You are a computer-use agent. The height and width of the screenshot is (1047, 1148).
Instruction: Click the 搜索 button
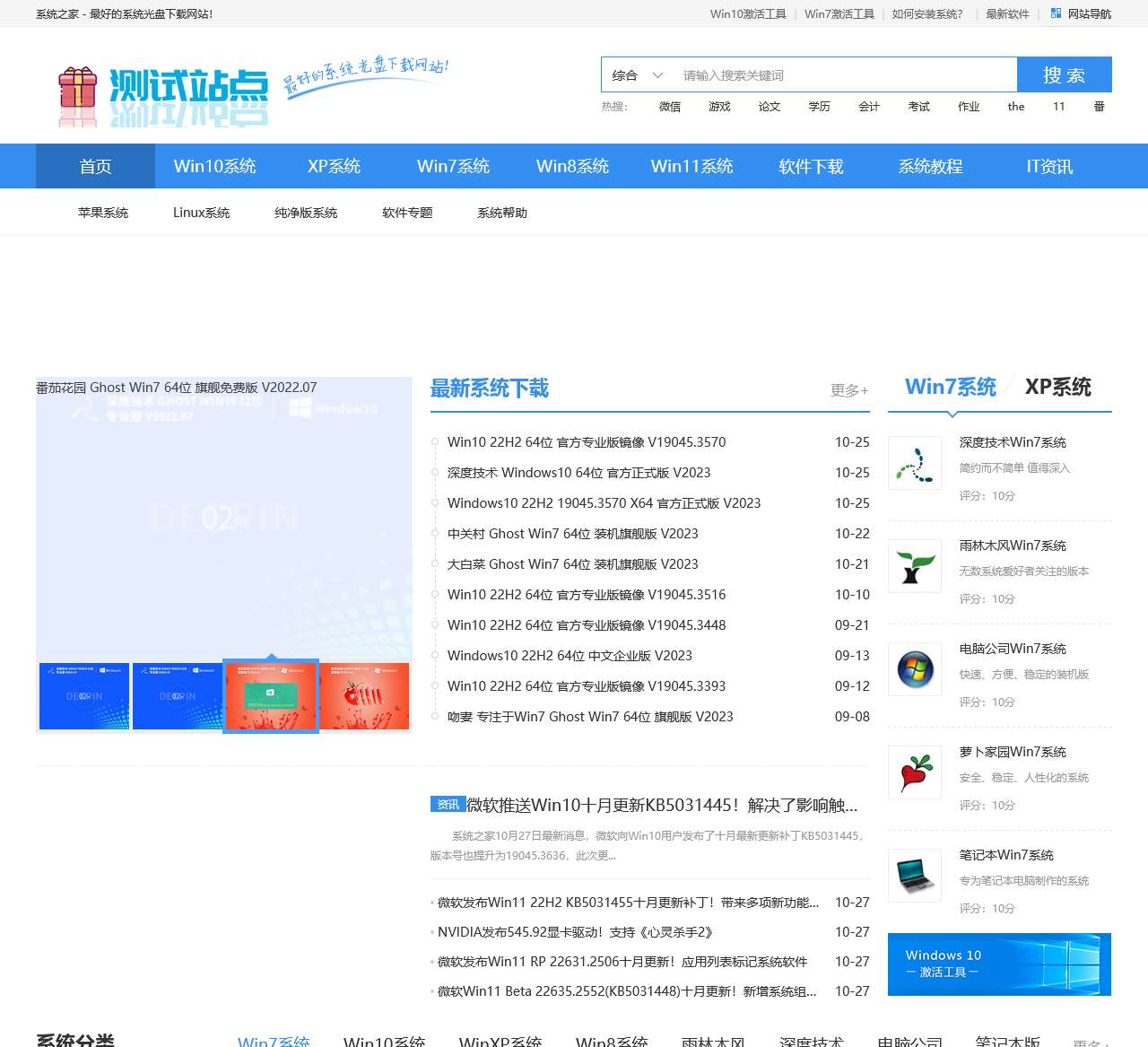pyautogui.click(x=1065, y=75)
